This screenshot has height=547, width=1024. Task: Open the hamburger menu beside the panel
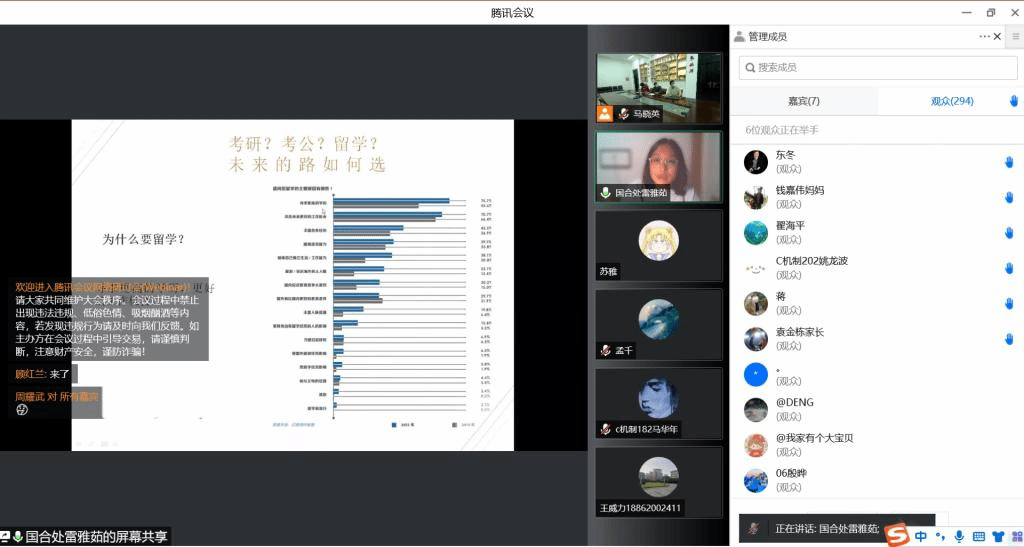[x=1015, y=37]
